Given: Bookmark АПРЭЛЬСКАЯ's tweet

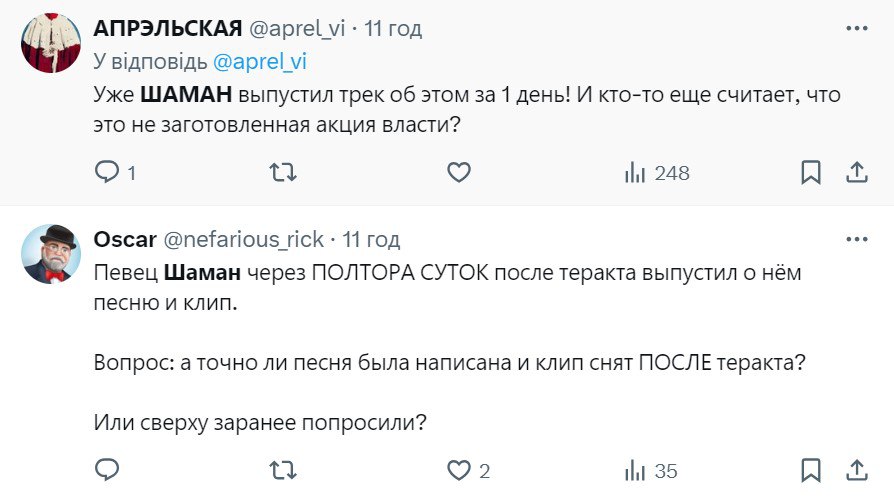Looking at the screenshot, I should (x=811, y=173).
